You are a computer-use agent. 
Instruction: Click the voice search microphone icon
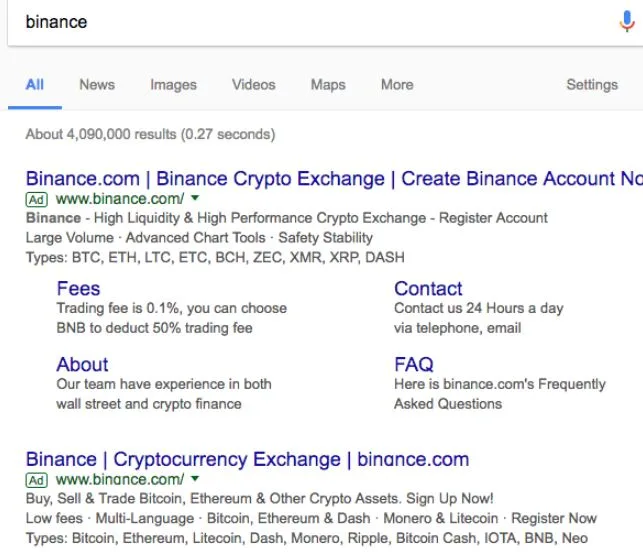pos(627,22)
